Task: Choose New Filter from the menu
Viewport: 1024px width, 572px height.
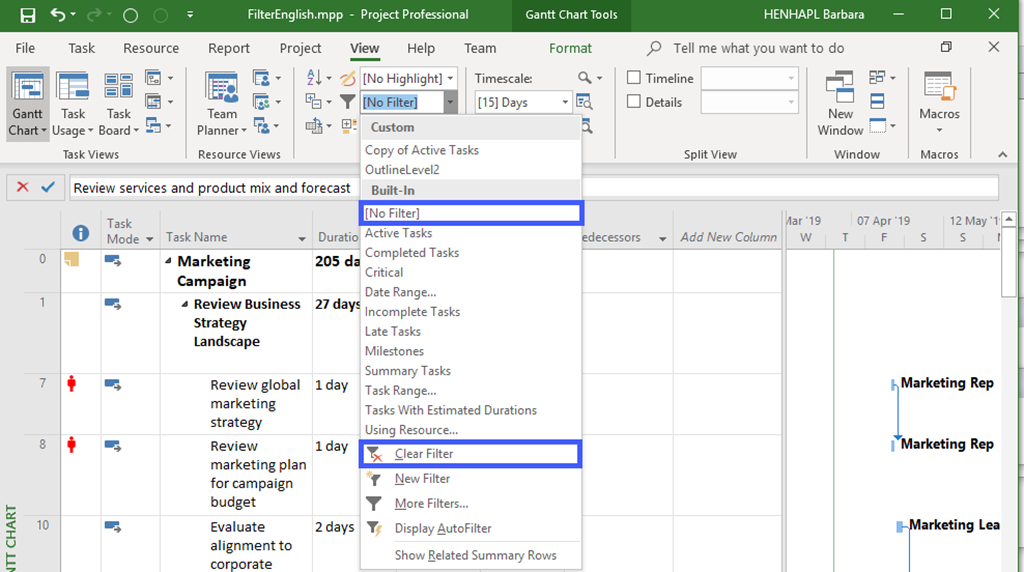Action: (470, 479)
